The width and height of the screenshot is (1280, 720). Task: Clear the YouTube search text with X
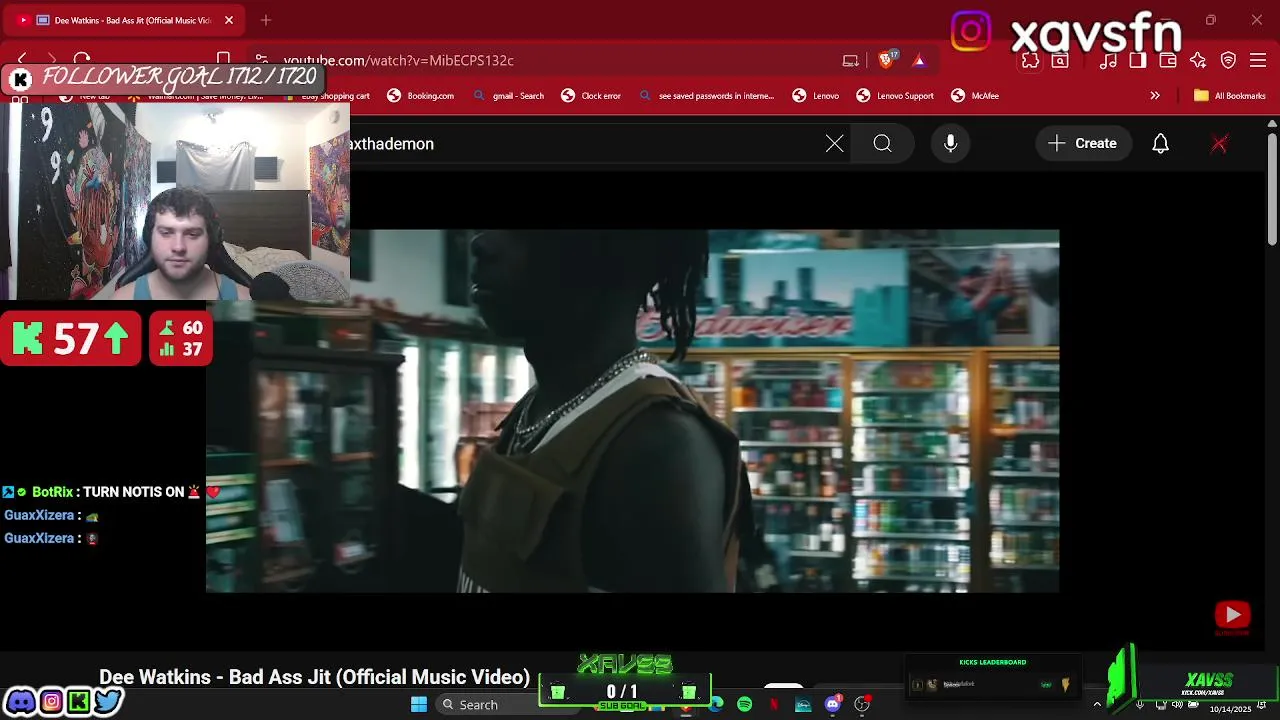[x=835, y=144]
